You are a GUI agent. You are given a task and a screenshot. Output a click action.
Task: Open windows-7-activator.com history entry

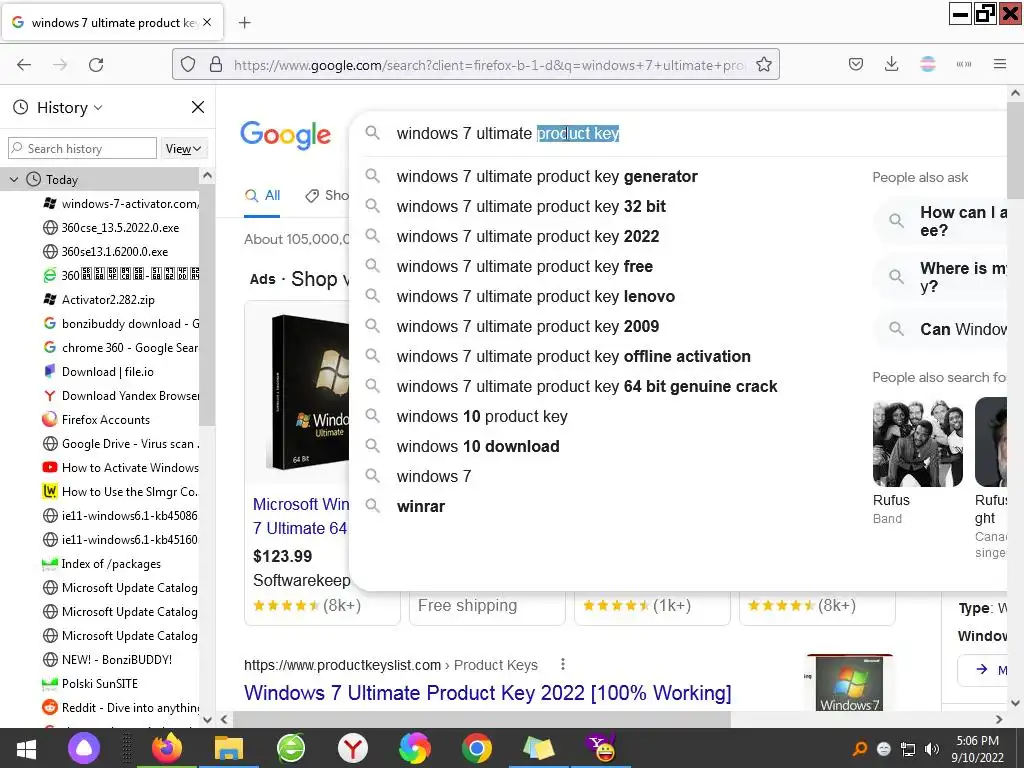pos(121,204)
